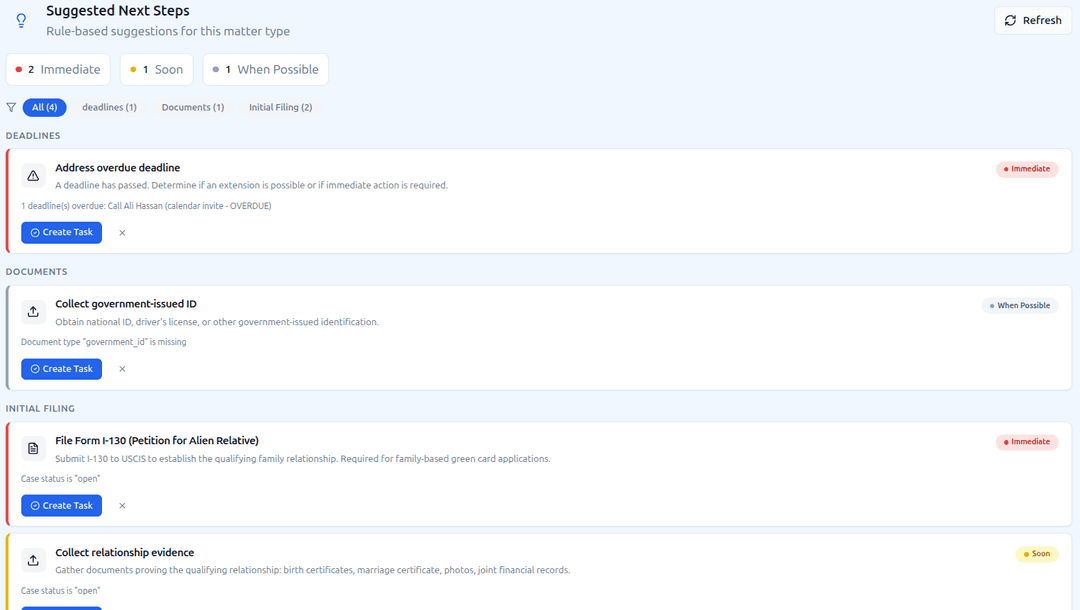Filter by Documents (1)

pos(193,107)
